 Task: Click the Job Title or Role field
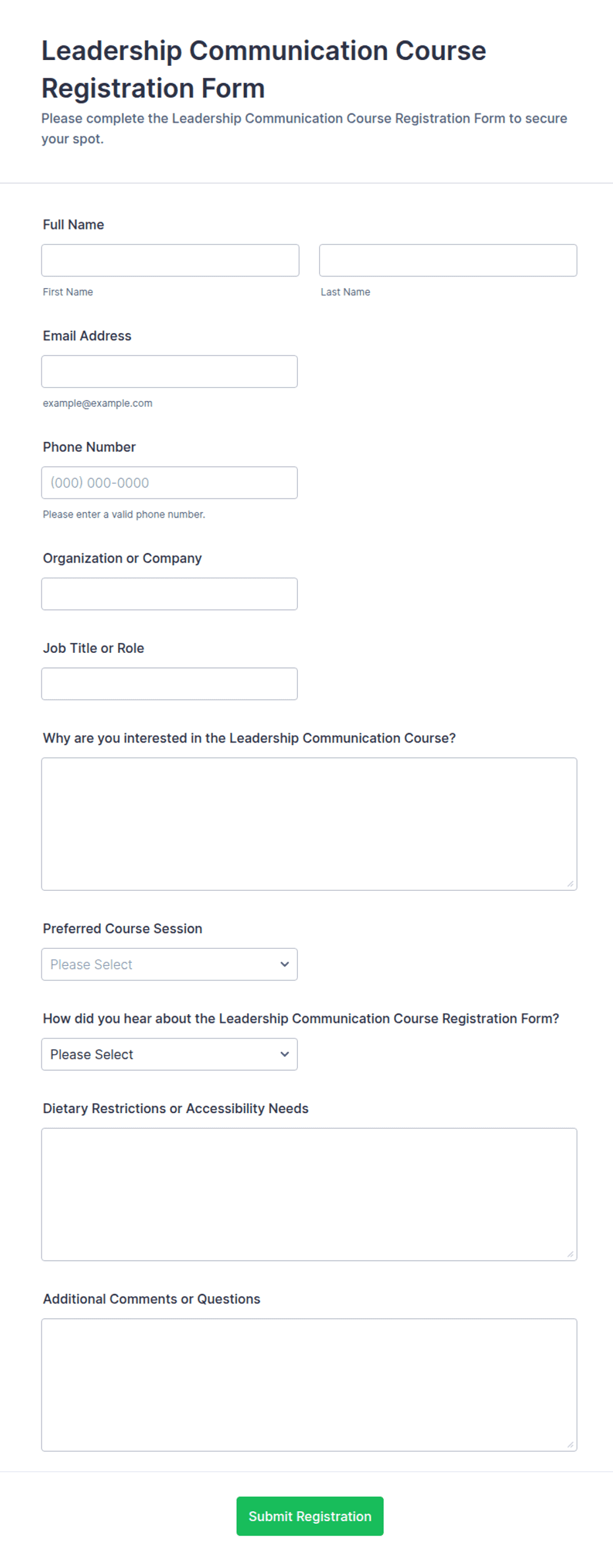(x=169, y=684)
